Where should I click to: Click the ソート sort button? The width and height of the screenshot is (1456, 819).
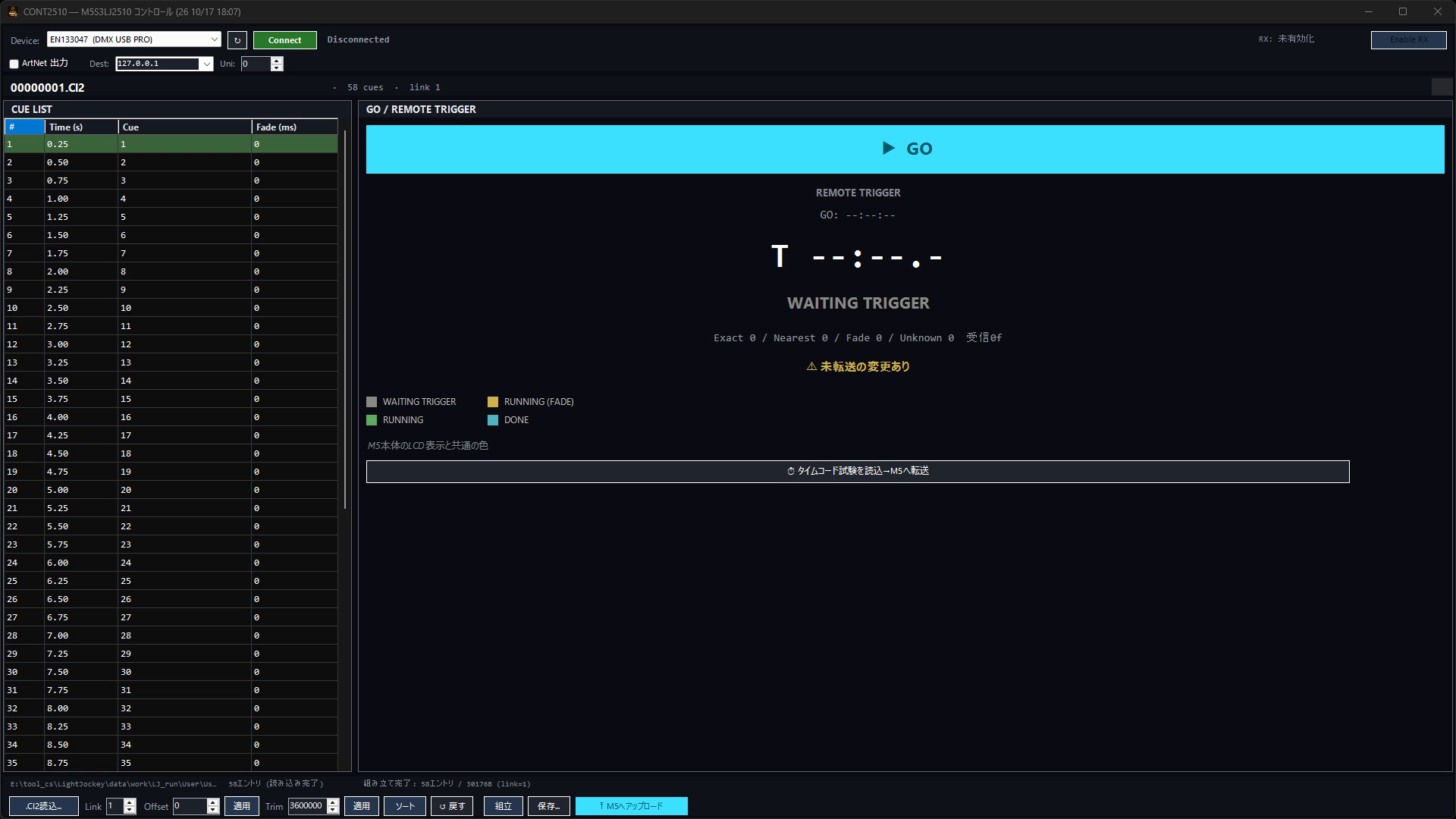405,806
